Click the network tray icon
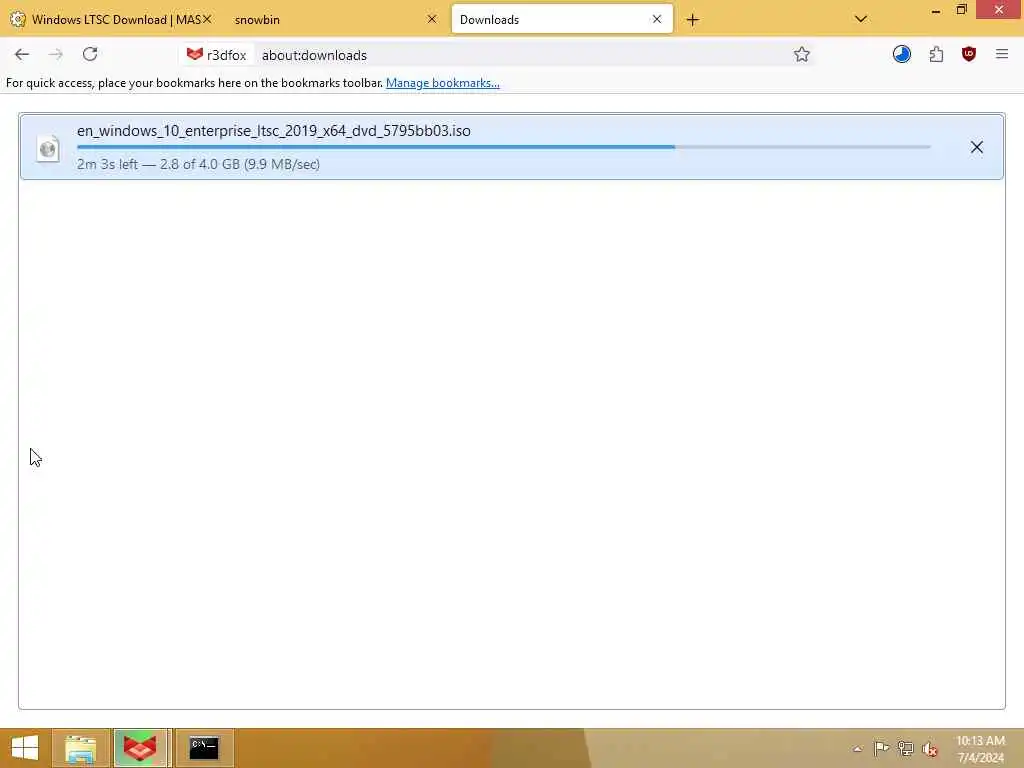This screenshot has width=1024, height=768. tap(905, 748)
